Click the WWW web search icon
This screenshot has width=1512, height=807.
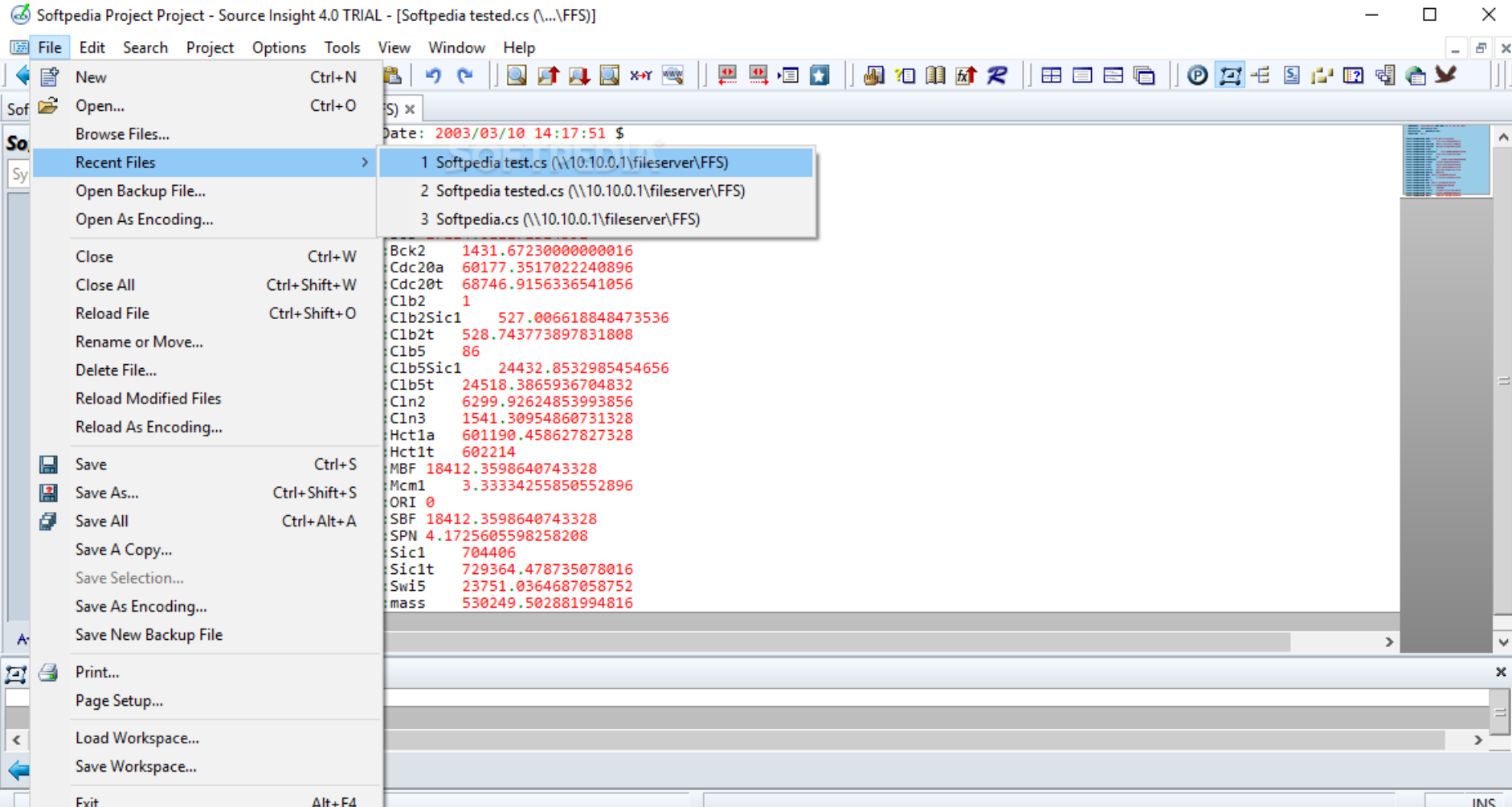point(672,76)
